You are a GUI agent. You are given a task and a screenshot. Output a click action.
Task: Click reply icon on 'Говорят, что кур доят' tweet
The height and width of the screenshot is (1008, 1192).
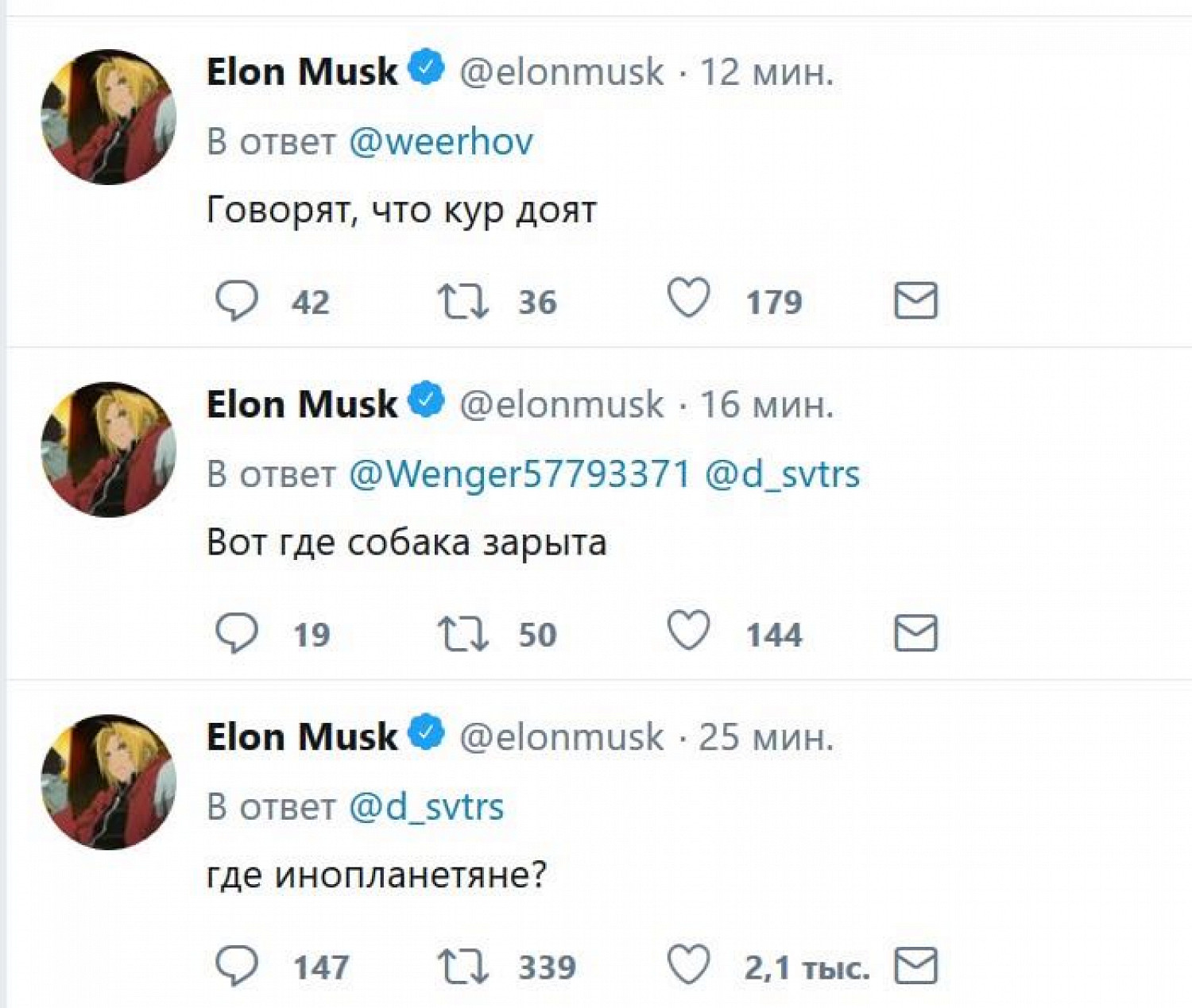pos(237,301)
